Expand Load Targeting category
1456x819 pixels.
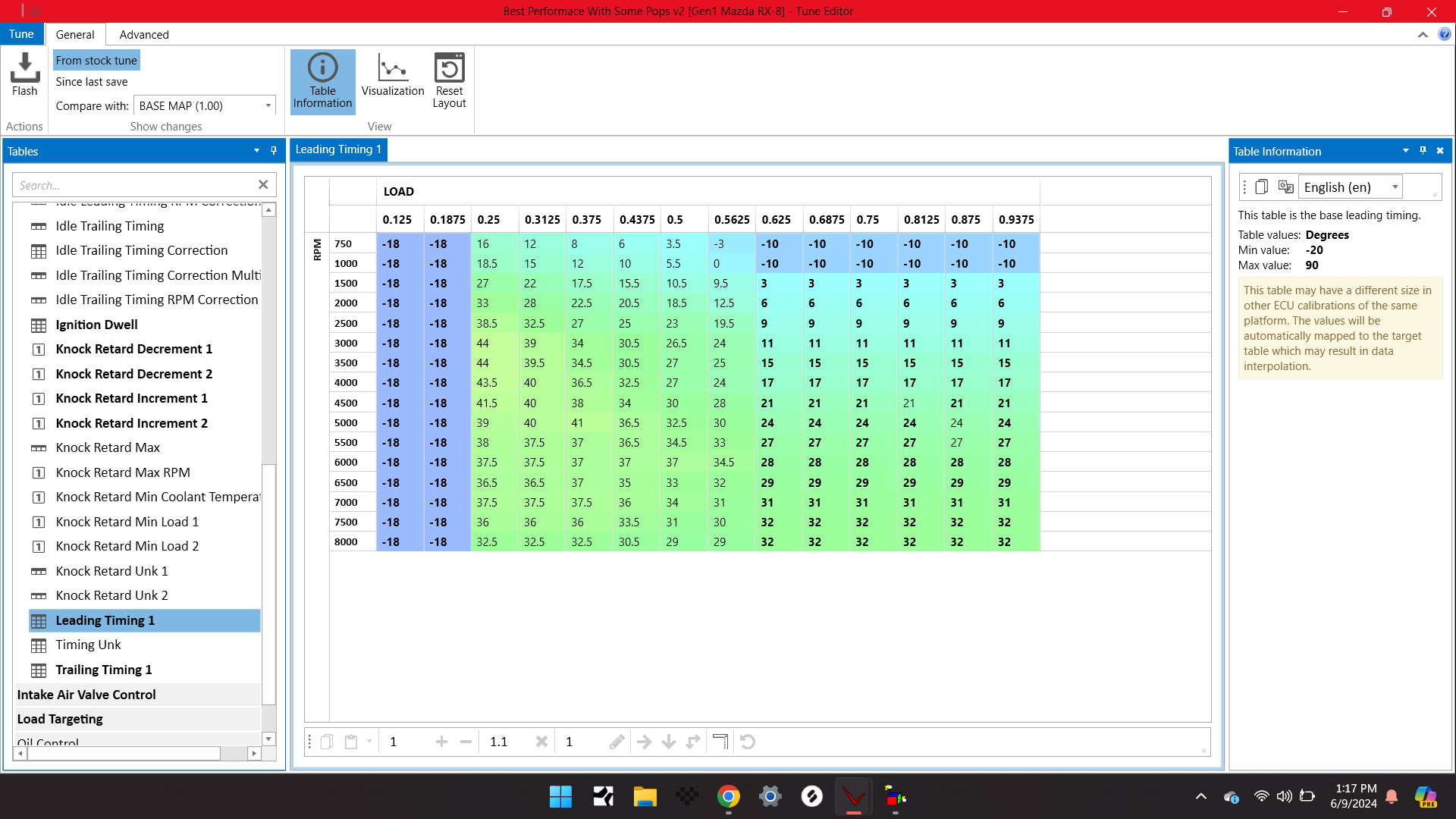point(137,719)
